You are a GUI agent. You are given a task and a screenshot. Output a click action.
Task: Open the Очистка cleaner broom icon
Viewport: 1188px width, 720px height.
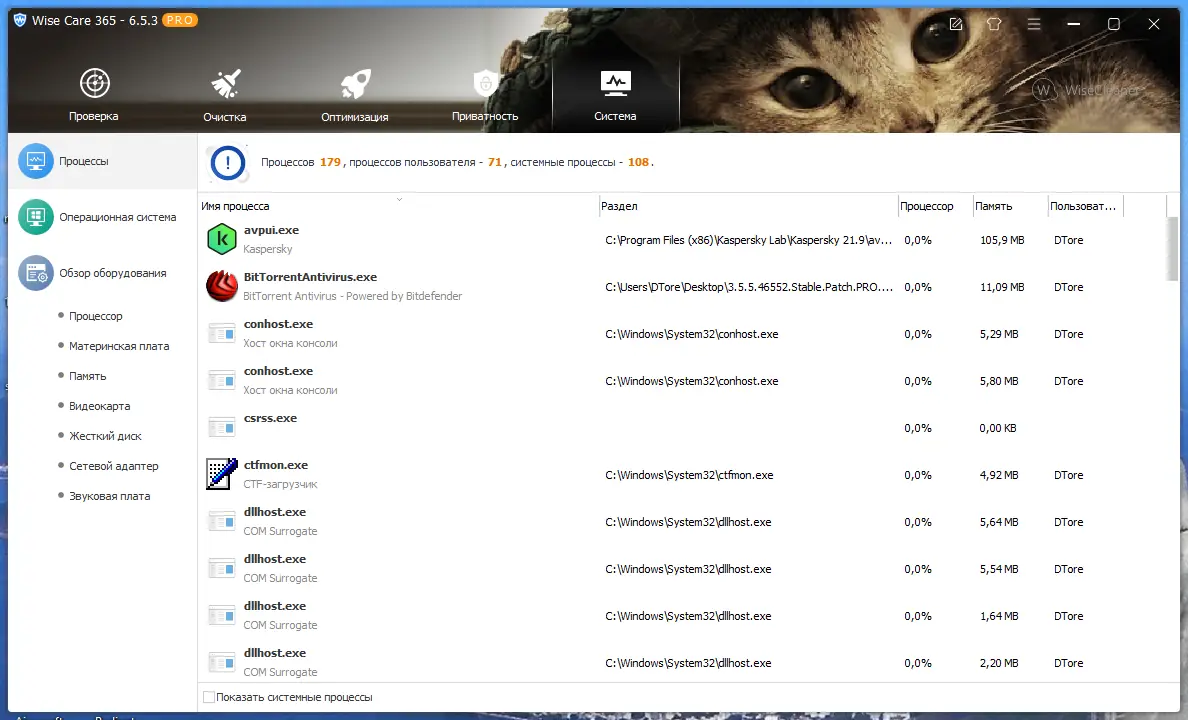point(225,83)
